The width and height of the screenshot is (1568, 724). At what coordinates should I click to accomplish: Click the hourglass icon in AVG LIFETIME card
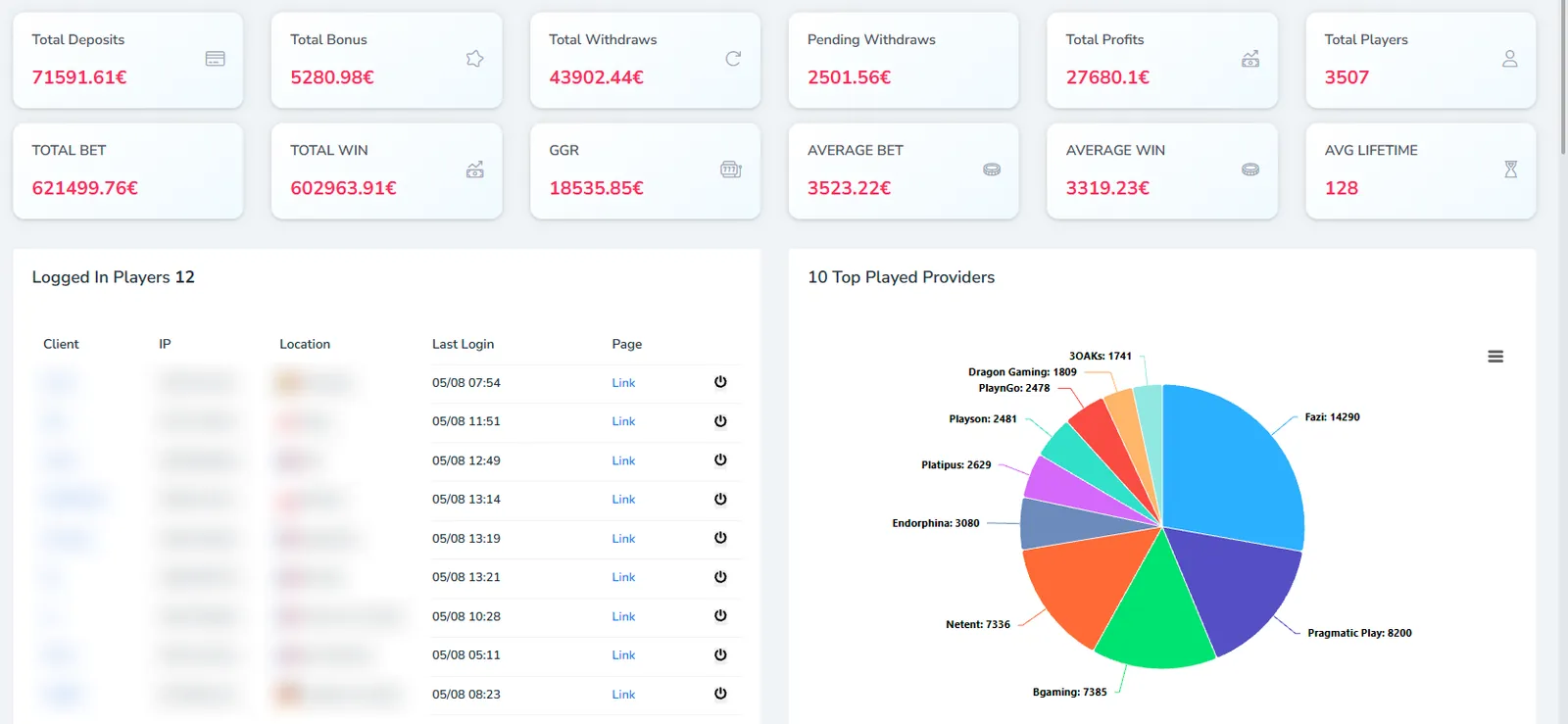point(1511,169)
